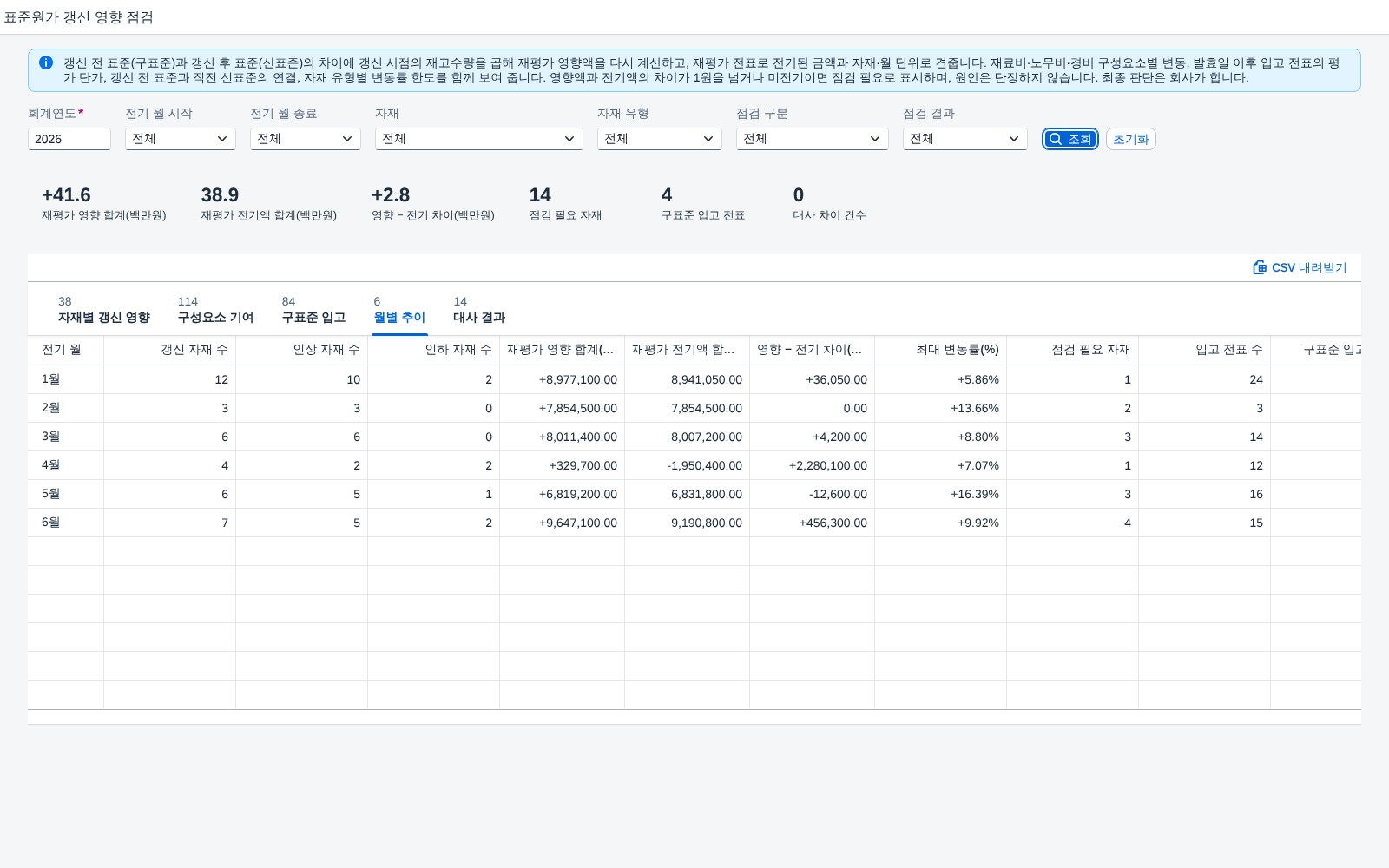Click the 전기 월 column header
The height and width of the screenshot is (868, 1389).
coord(66,350)
